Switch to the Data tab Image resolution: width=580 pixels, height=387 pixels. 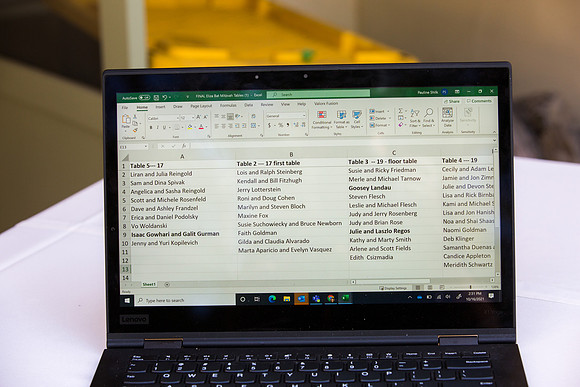point(249,105)
